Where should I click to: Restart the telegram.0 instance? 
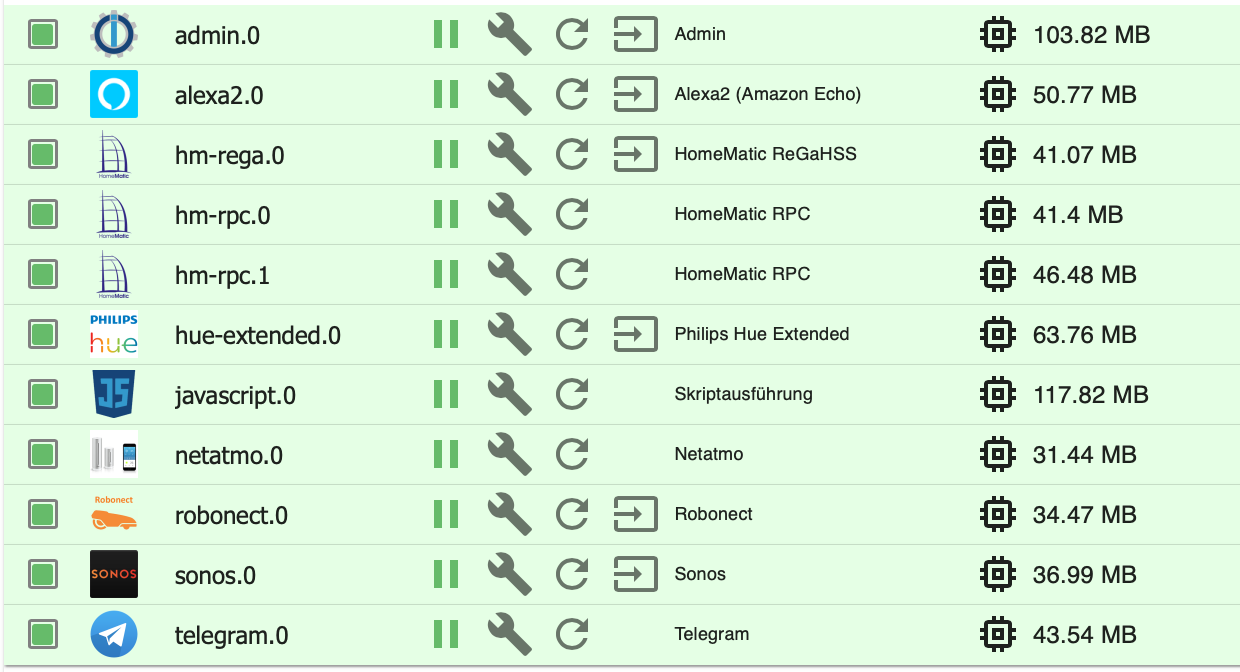(572, 635)
